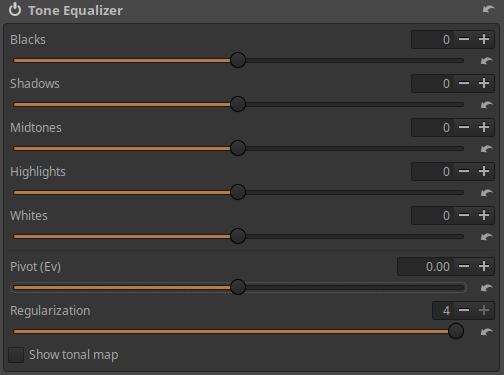504x375 pixels.
Task: Reset the entire Tone Equalizer tool
Action: (x=489, y=10)
